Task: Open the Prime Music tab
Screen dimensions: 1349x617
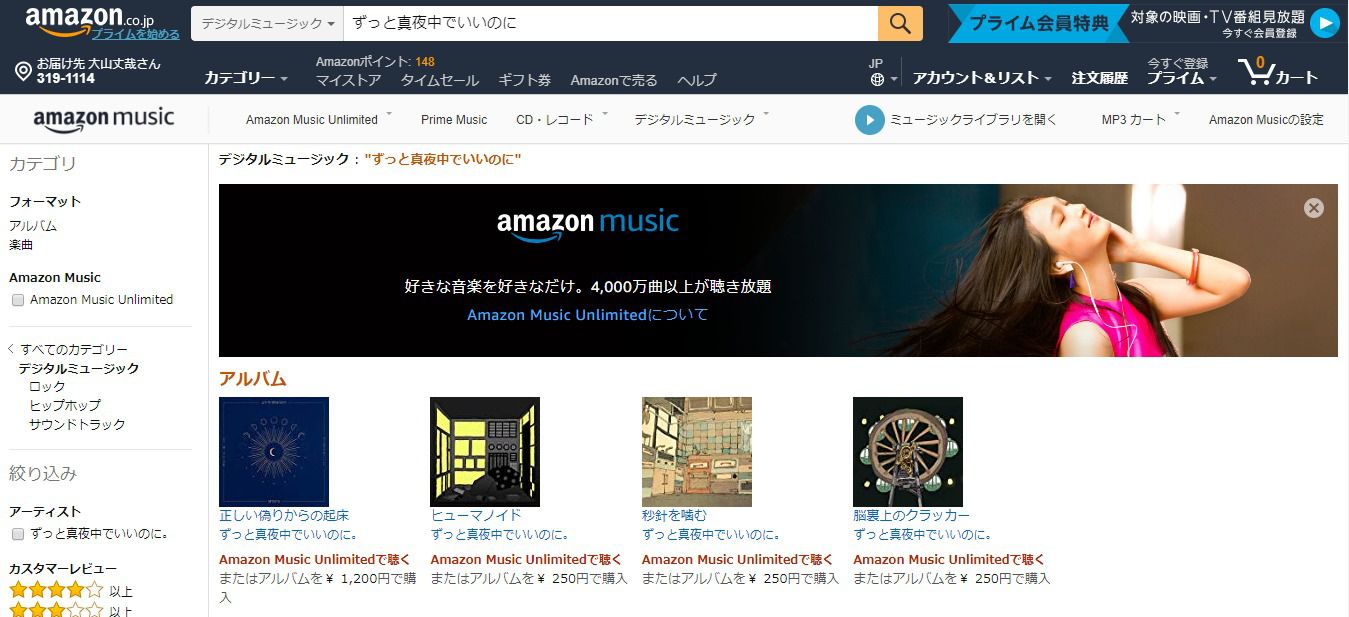Action: [x=454, y=120]
